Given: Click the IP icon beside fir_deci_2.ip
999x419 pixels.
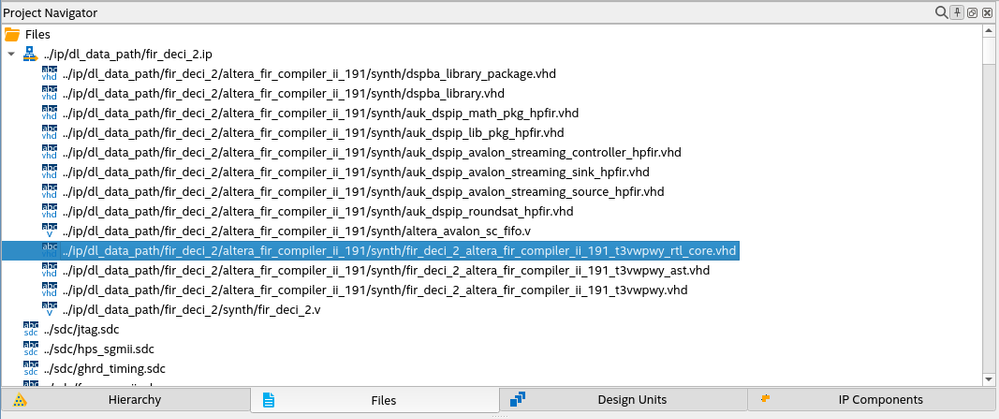Looking at the screenshot, I should (x=30, y=54).
